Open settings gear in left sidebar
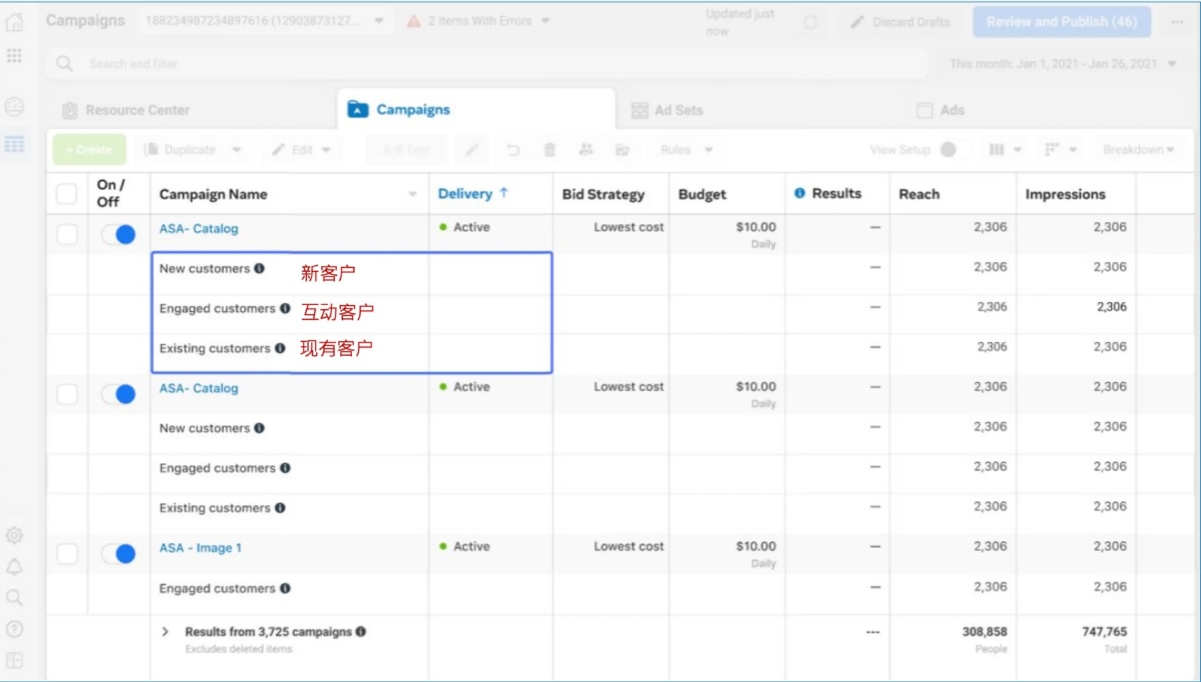The height and width of the screenshot is (682, 1201). (14, 536)
